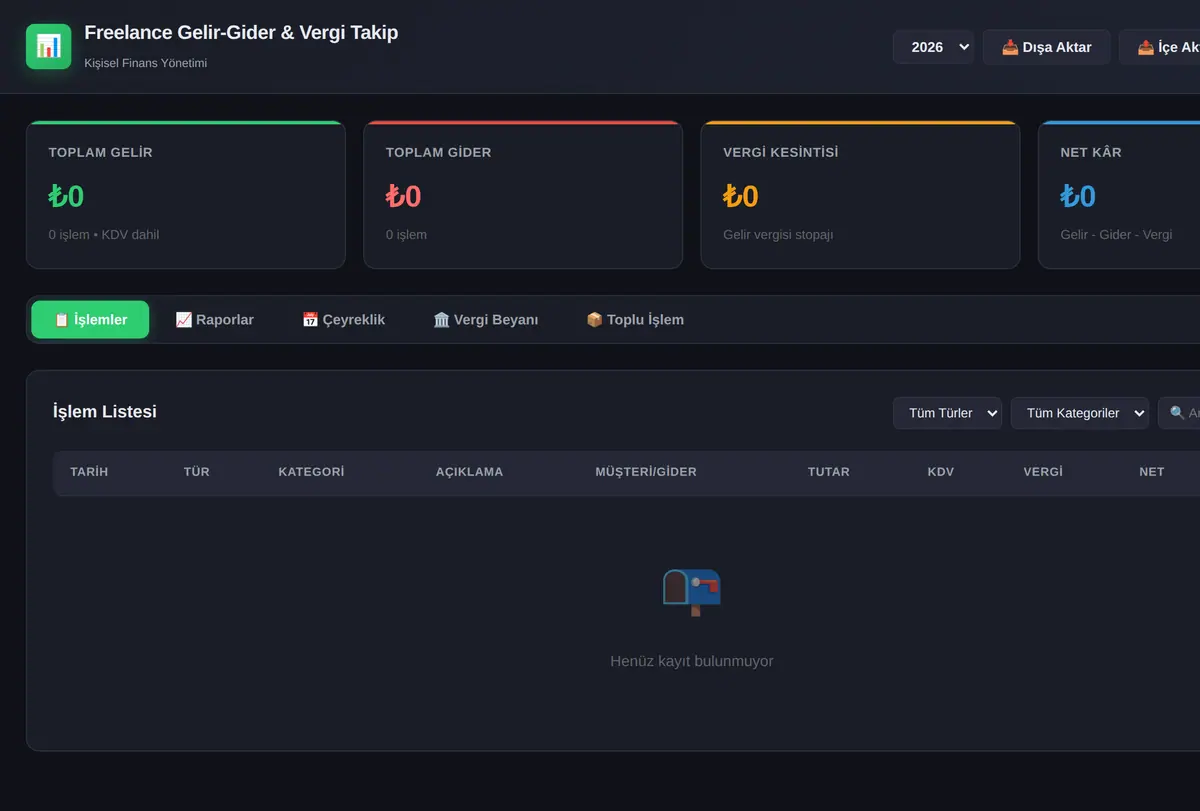
Task: Click the KDV column header
Action: pyautogui.click(x=941, y=472)
